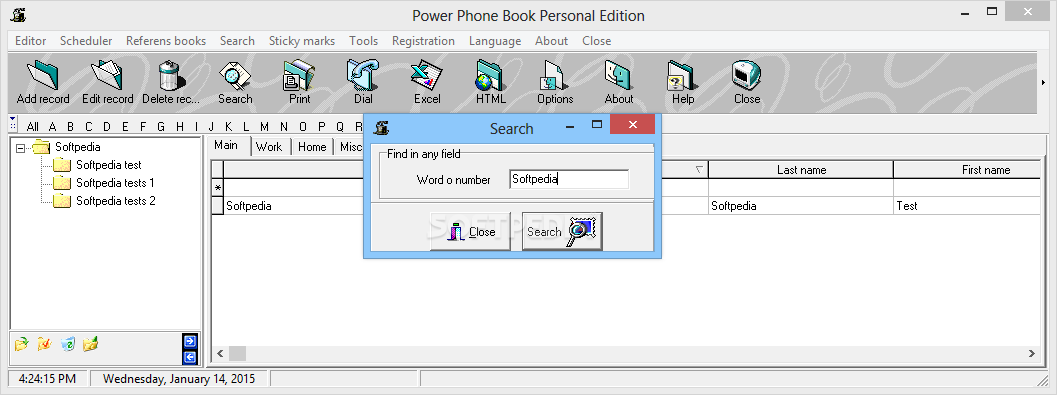Click the Search button in Search dialog
The height and width of the screenshot is (395, 1057).
point(562,231)
